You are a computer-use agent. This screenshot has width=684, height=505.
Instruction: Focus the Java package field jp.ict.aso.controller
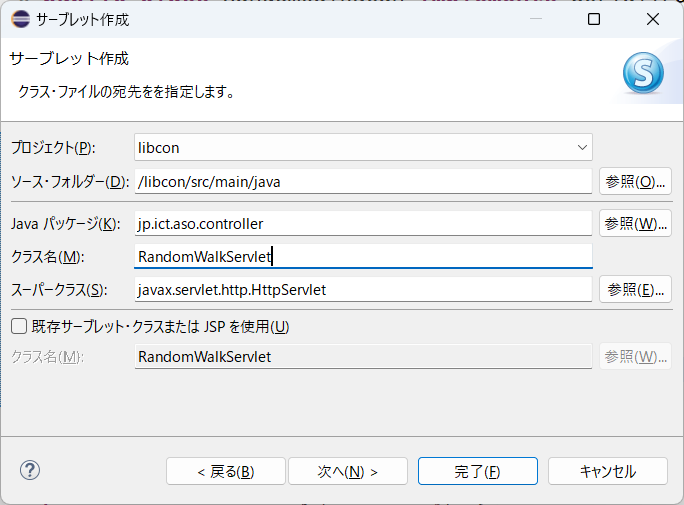coord(363,223)
